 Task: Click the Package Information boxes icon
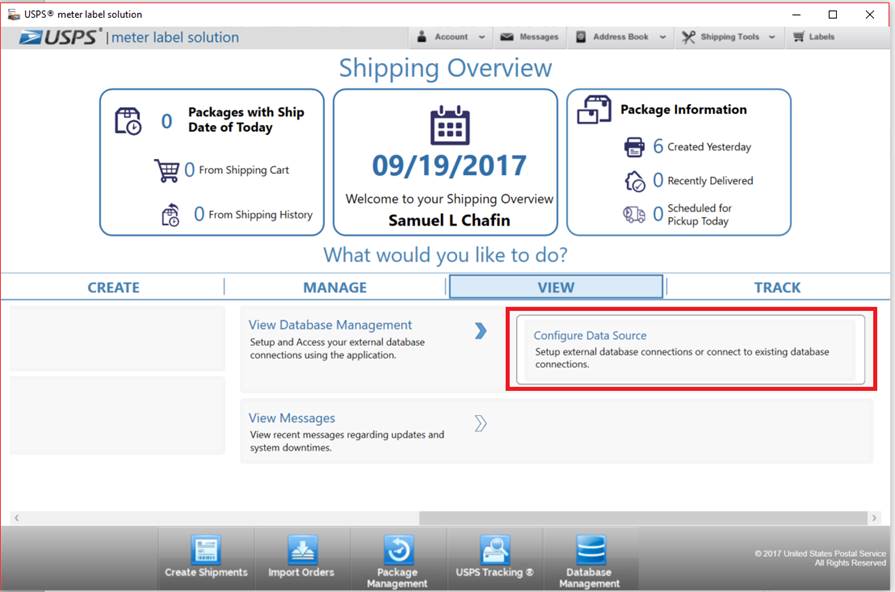pos(594,110)
